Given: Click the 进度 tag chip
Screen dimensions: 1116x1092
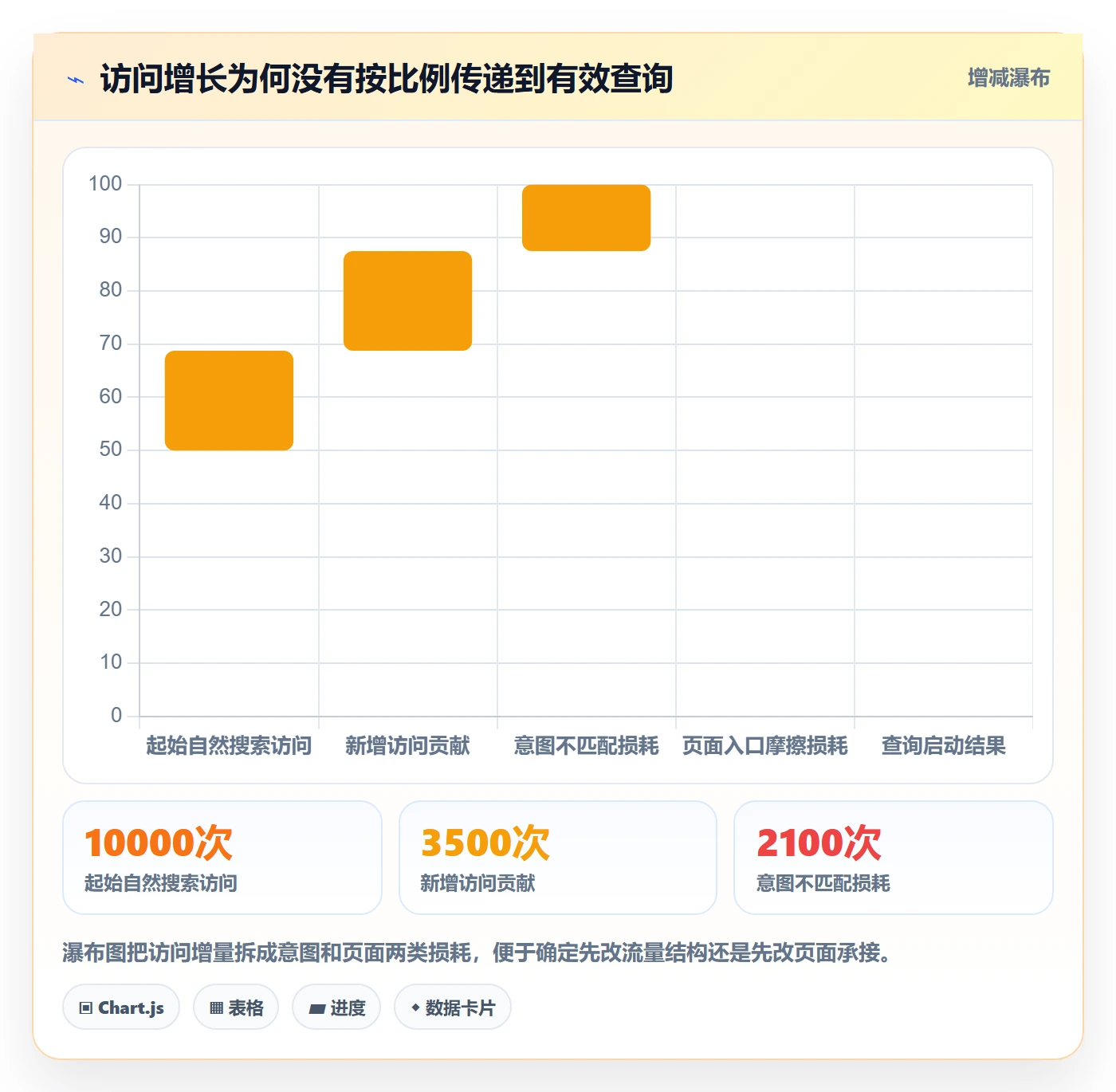Looking at the screenshot, I should click(336, 1008).
